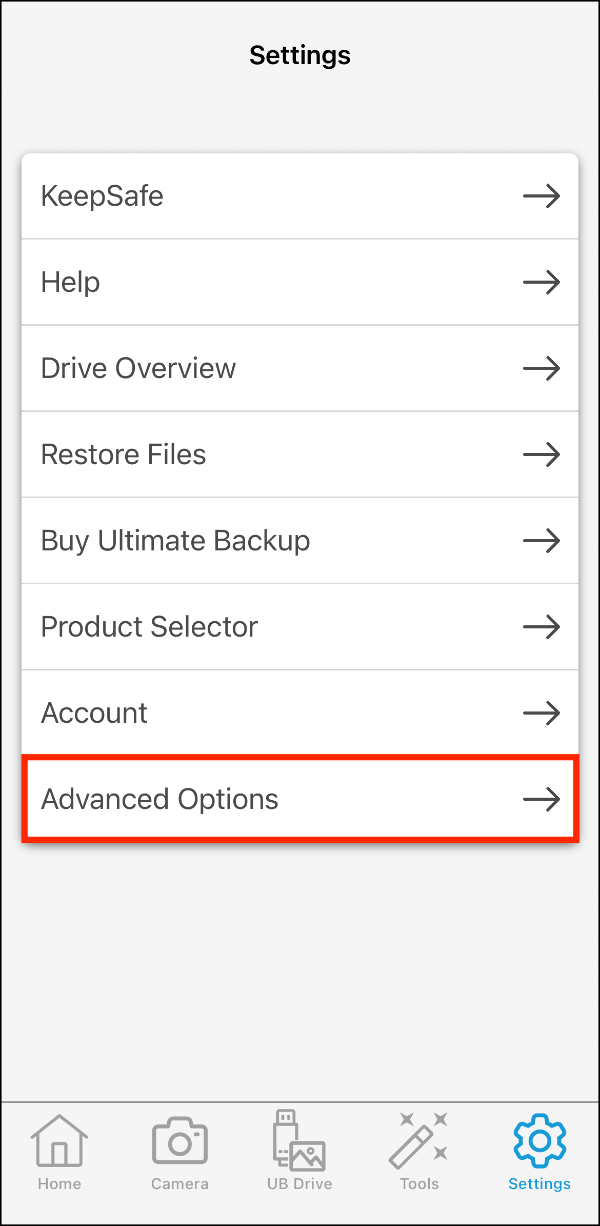This screenshot has width=600, height=1226.
Task: Select the Settings gear icon
Action: tap(539, 1150)
